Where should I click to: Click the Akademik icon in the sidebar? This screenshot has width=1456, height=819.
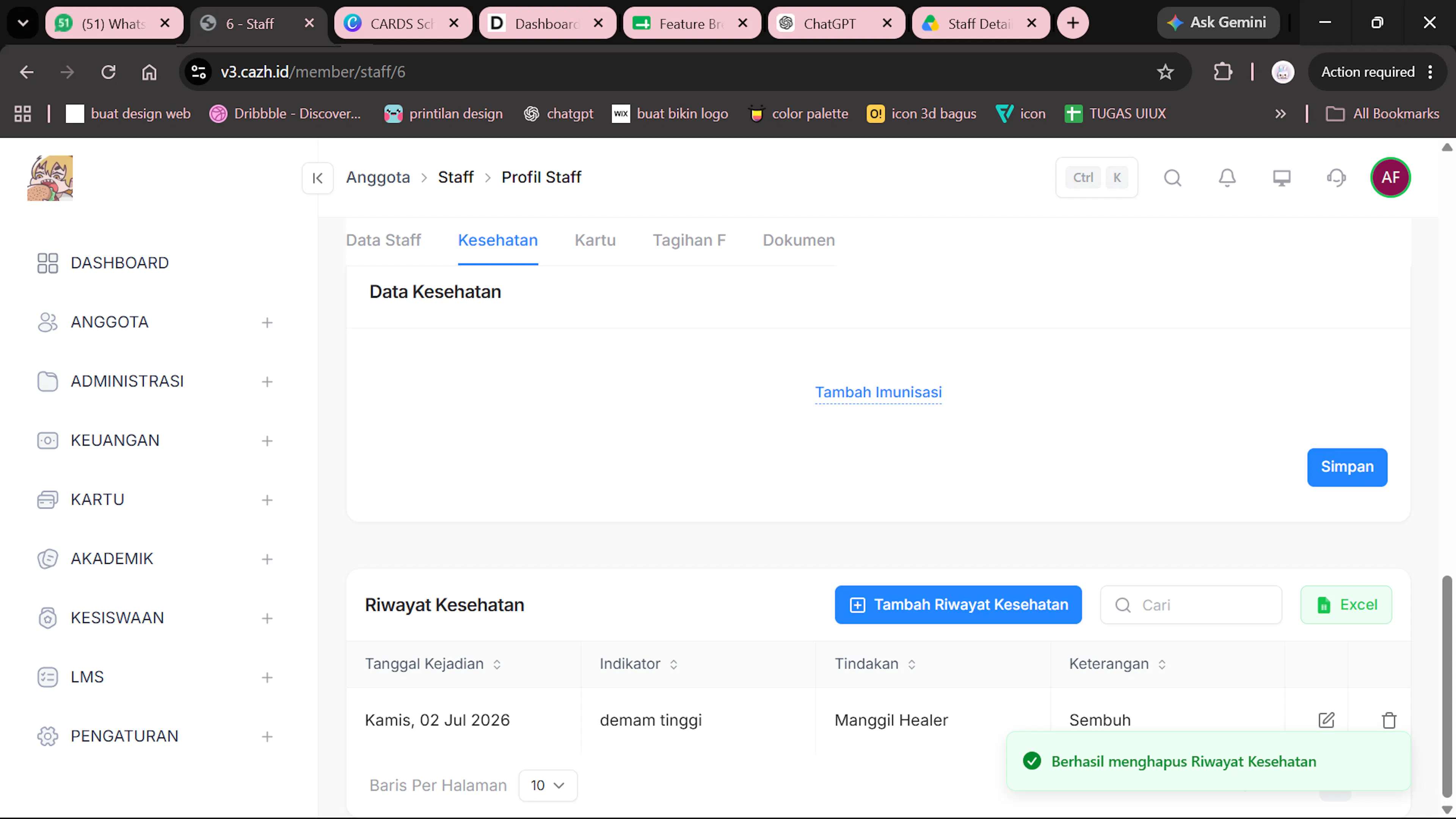(47, 559)
